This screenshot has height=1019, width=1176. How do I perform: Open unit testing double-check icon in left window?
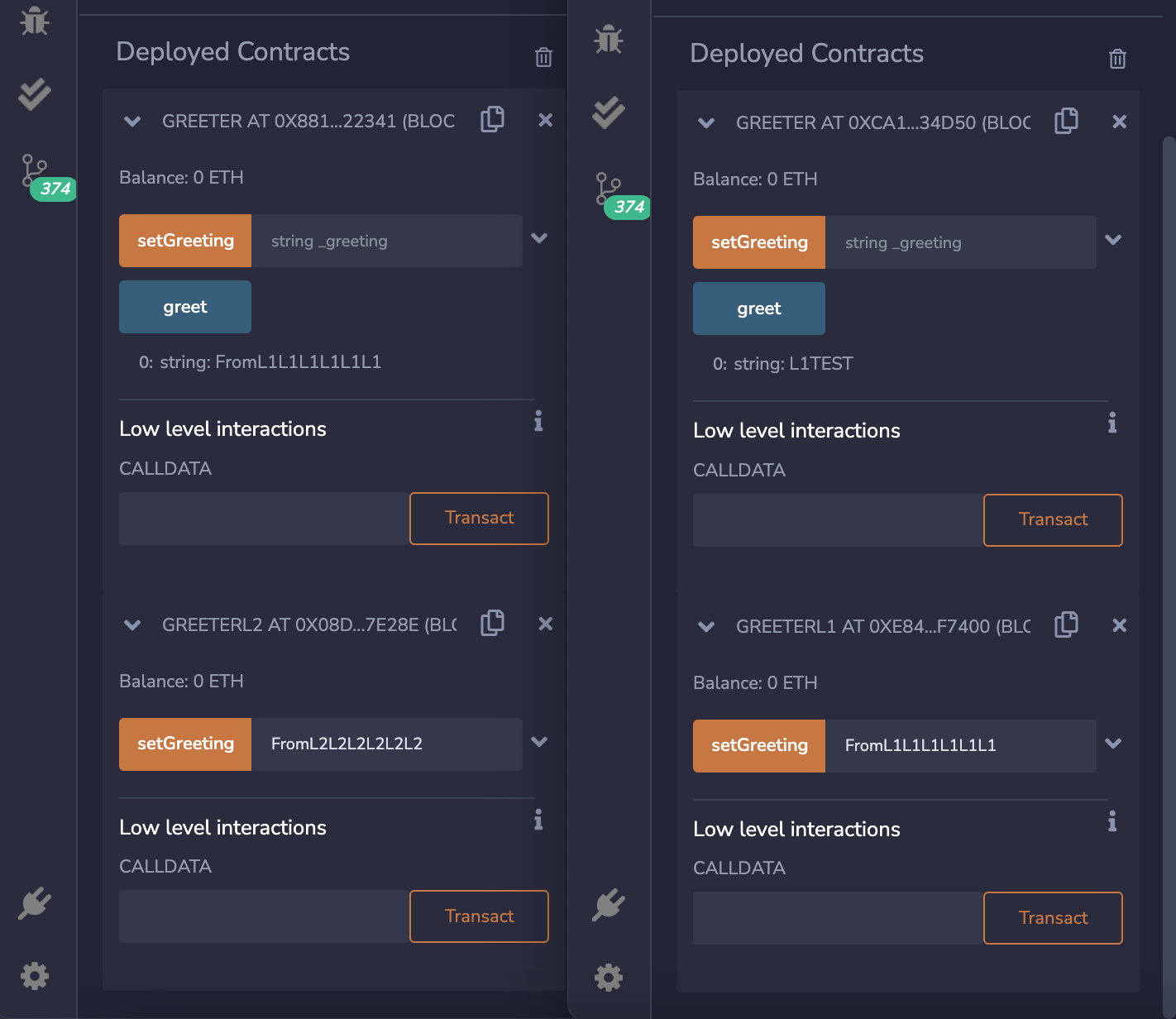[35, 94]
